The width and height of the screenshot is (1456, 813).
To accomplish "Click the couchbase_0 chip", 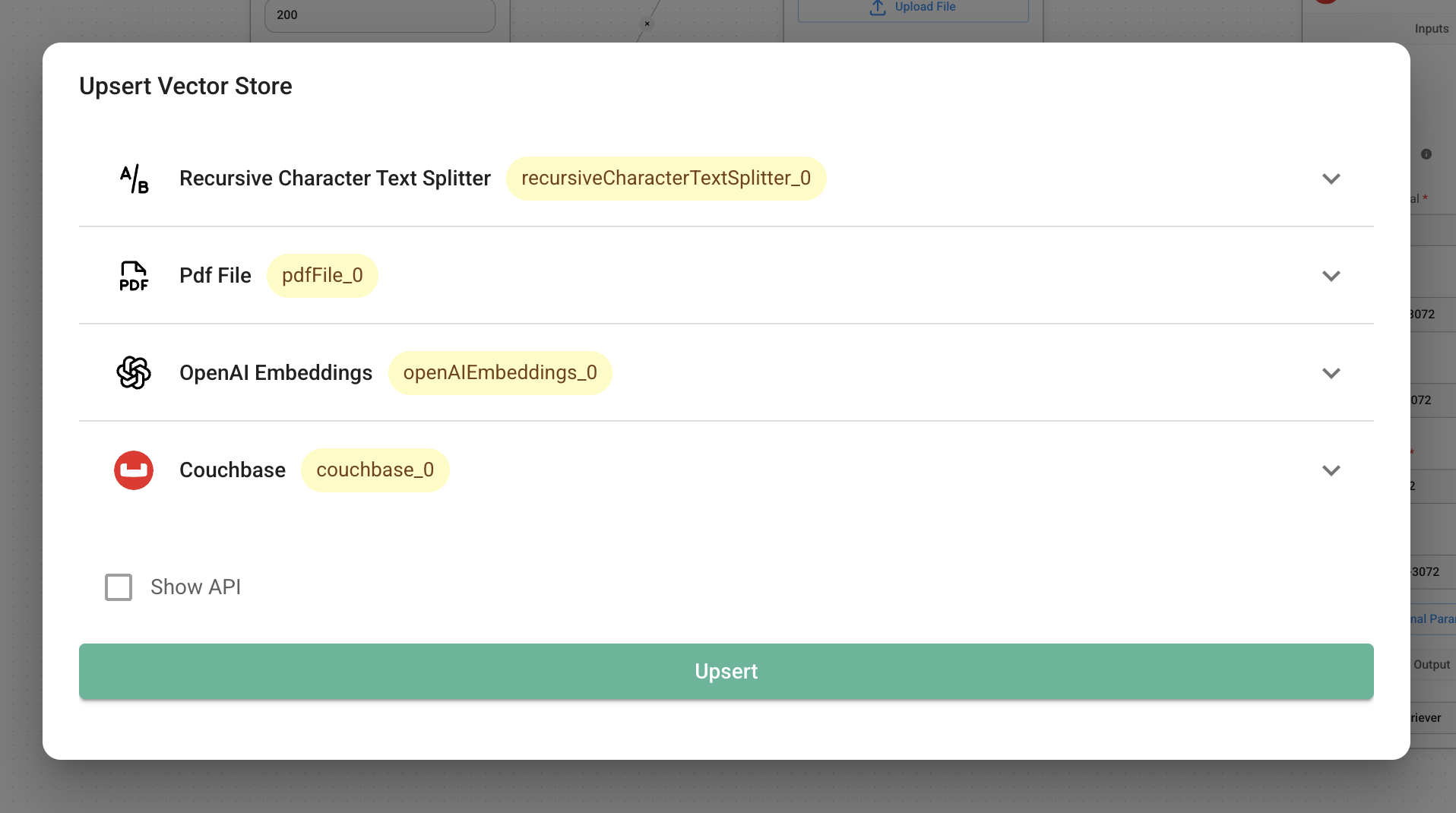I will pos(375,470).
